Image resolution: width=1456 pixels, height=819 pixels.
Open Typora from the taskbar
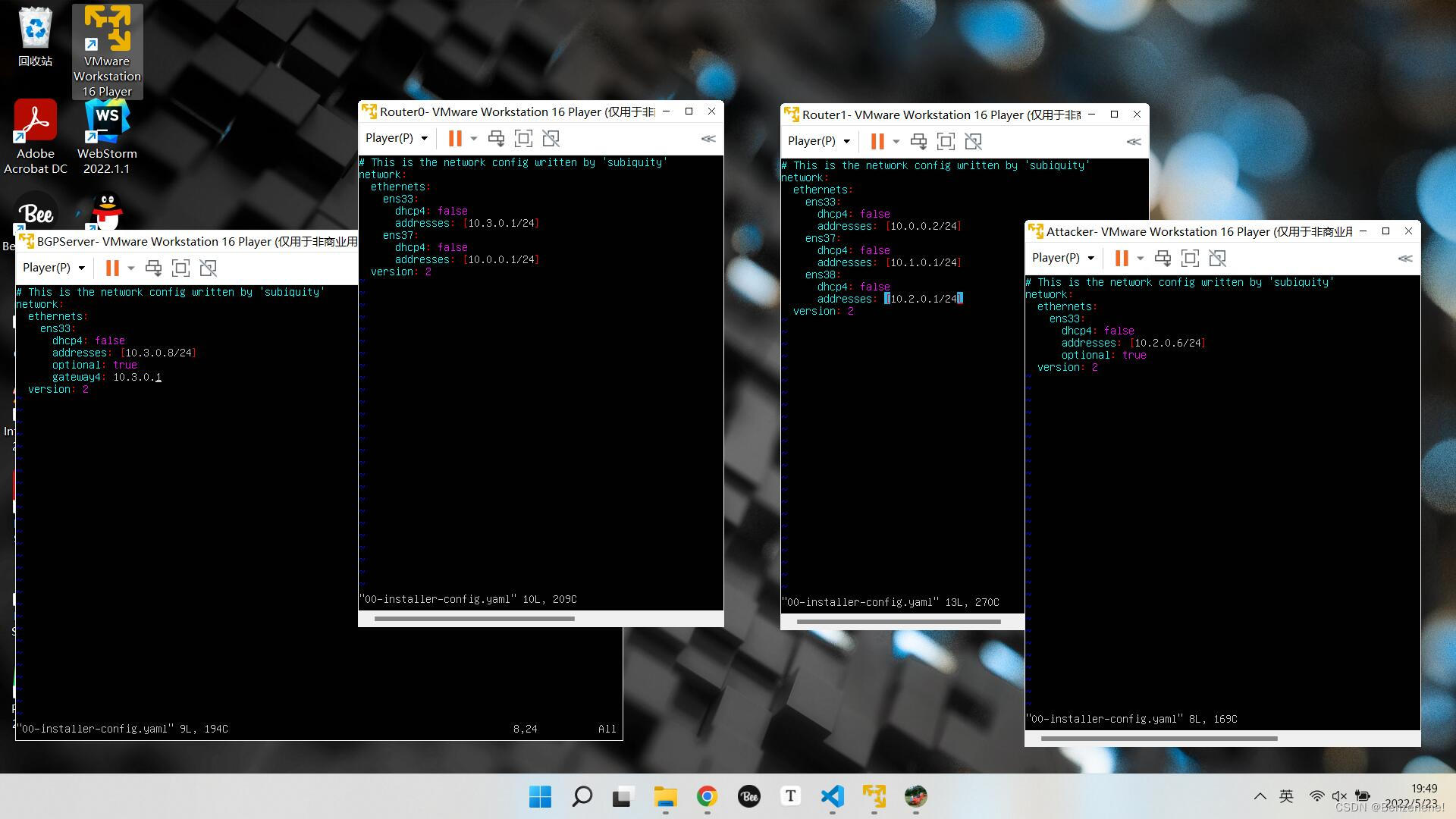click(x=790, y=796)
